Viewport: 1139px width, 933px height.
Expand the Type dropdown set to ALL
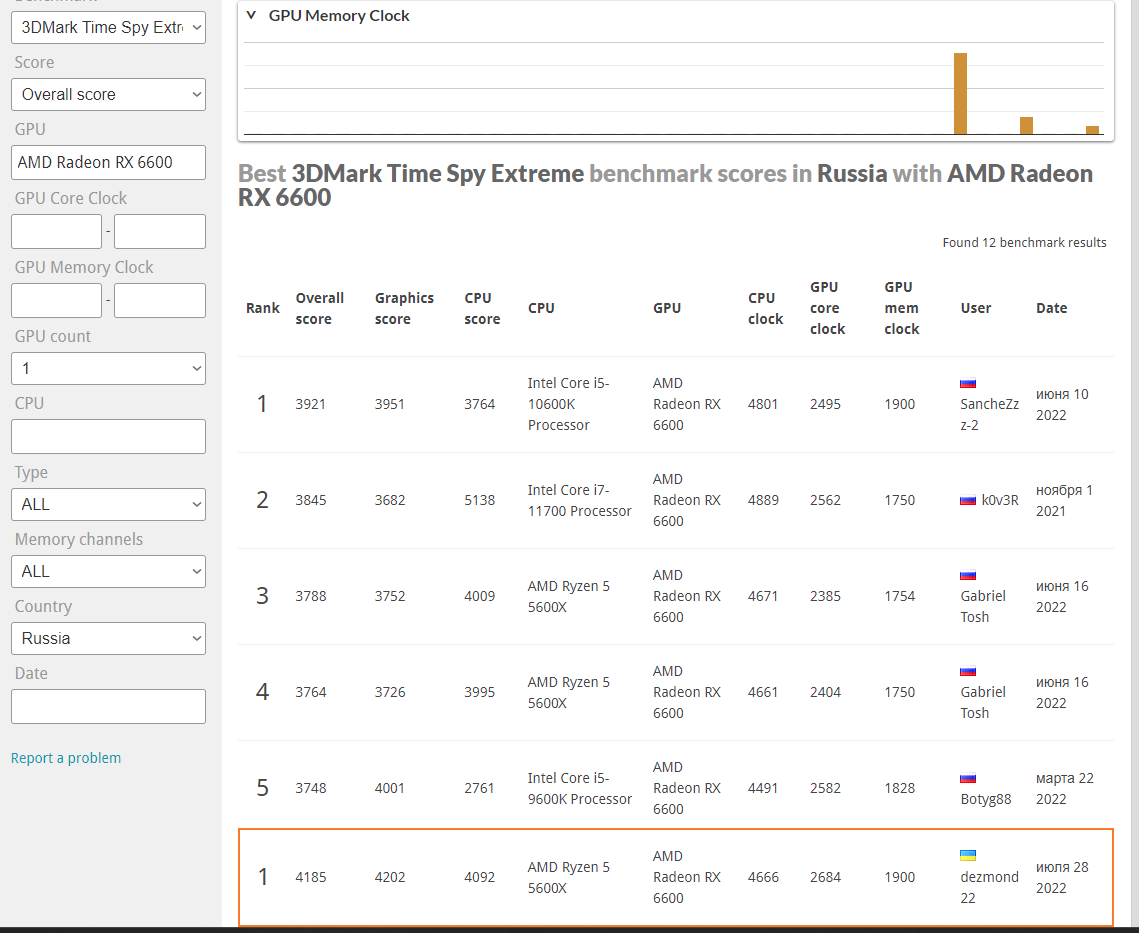point(108,505)
